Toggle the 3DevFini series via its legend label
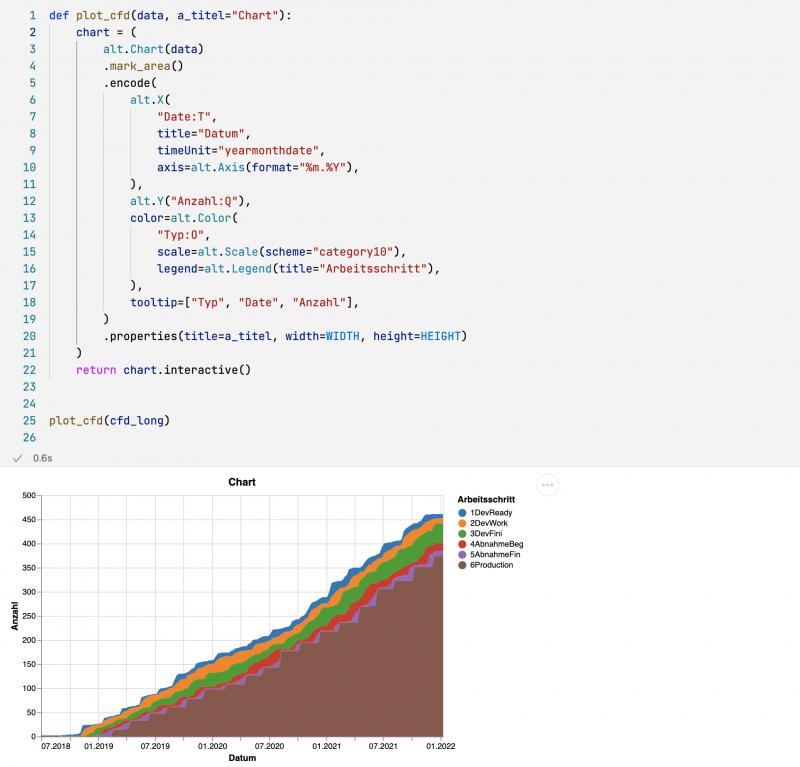 (x=488, y=533)
